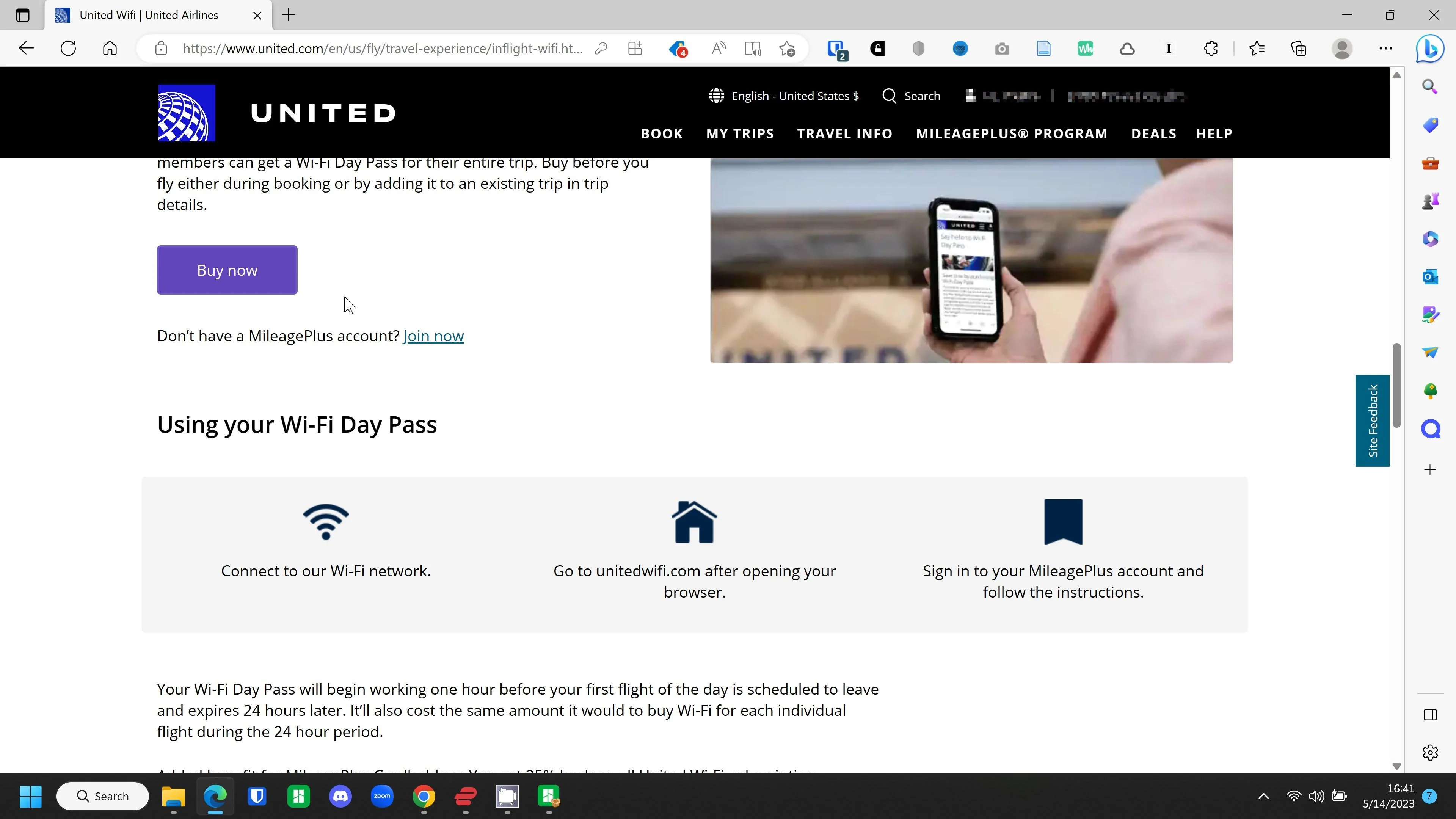This screenshot has width=1456, height=819.
Task: Open the Settings and more ellipsis menu
Action: pos(1385,49)
